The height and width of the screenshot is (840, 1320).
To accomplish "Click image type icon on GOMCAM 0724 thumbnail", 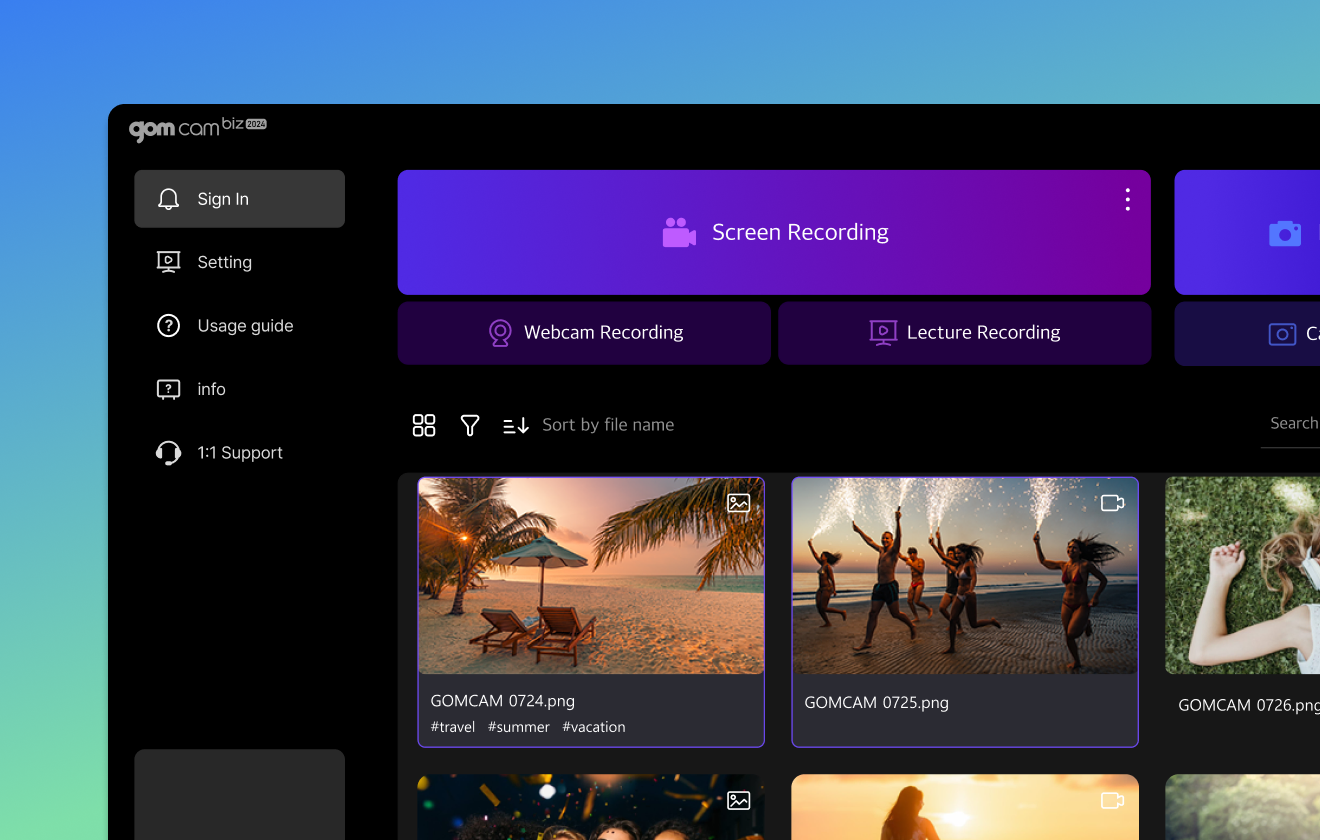I will coord(739,503).
